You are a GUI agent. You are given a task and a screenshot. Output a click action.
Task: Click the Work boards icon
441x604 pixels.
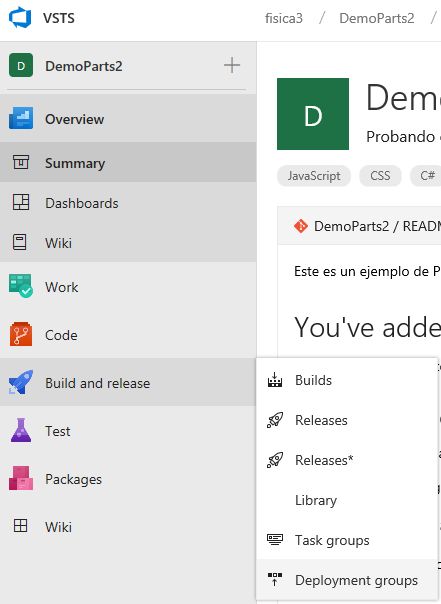pyautogui.click(x=21, y=286)
